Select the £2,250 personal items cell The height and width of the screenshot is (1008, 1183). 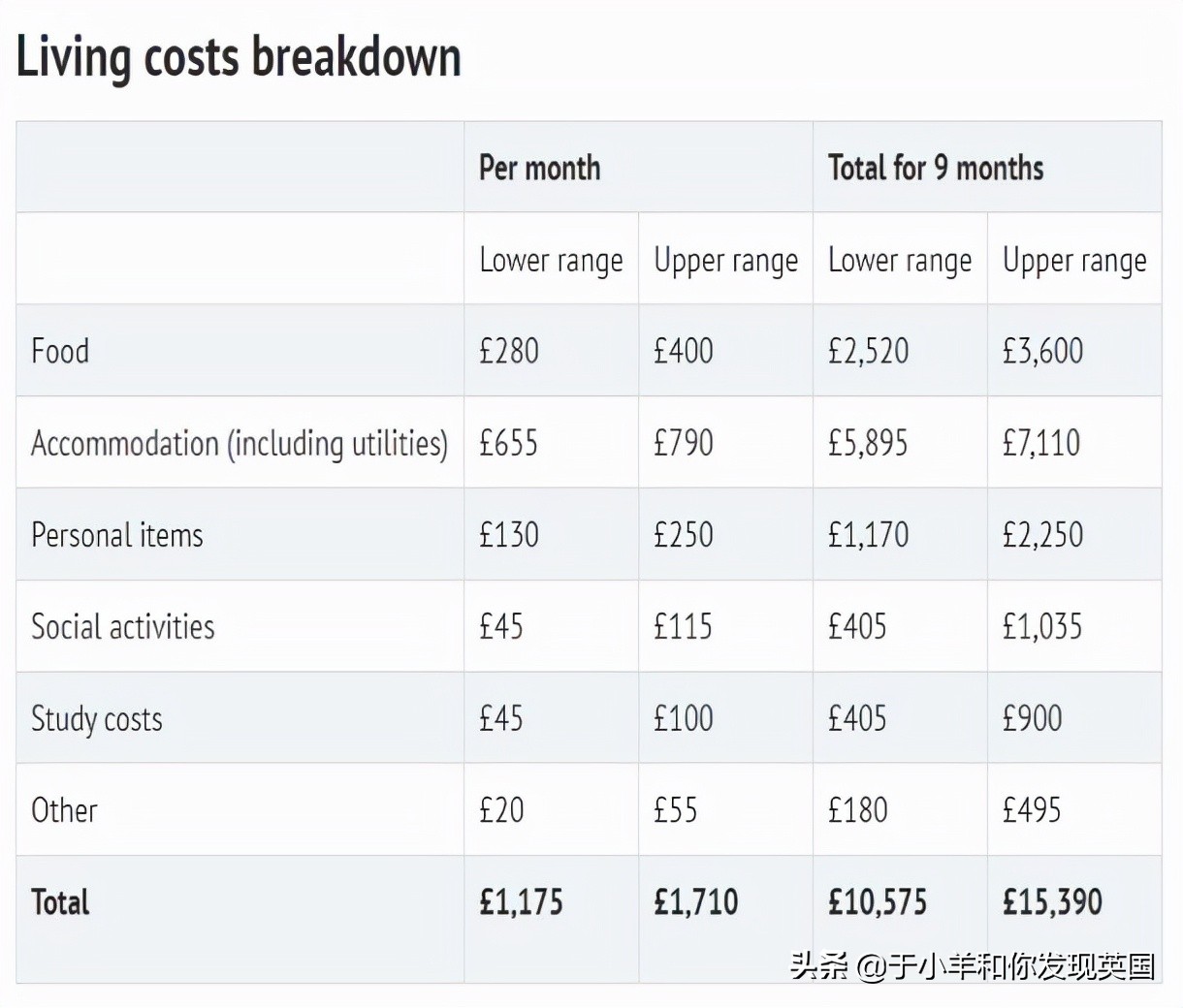coord(1042,535)
